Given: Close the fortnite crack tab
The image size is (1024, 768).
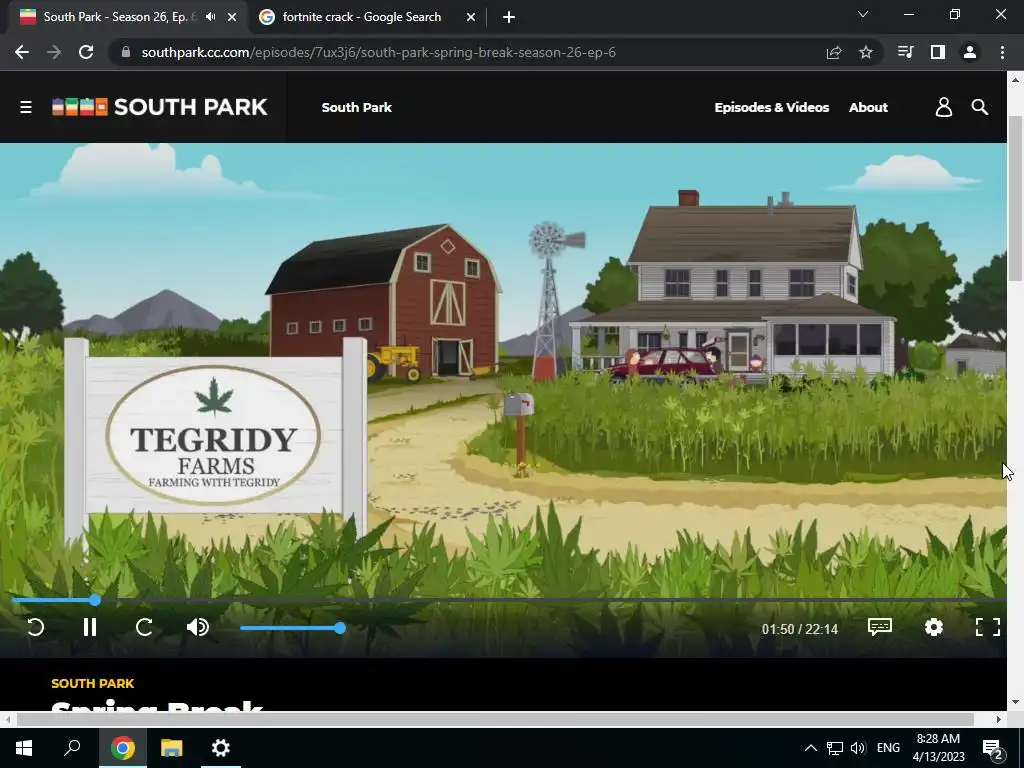Looking at the screenshot, I should (471, 17).
